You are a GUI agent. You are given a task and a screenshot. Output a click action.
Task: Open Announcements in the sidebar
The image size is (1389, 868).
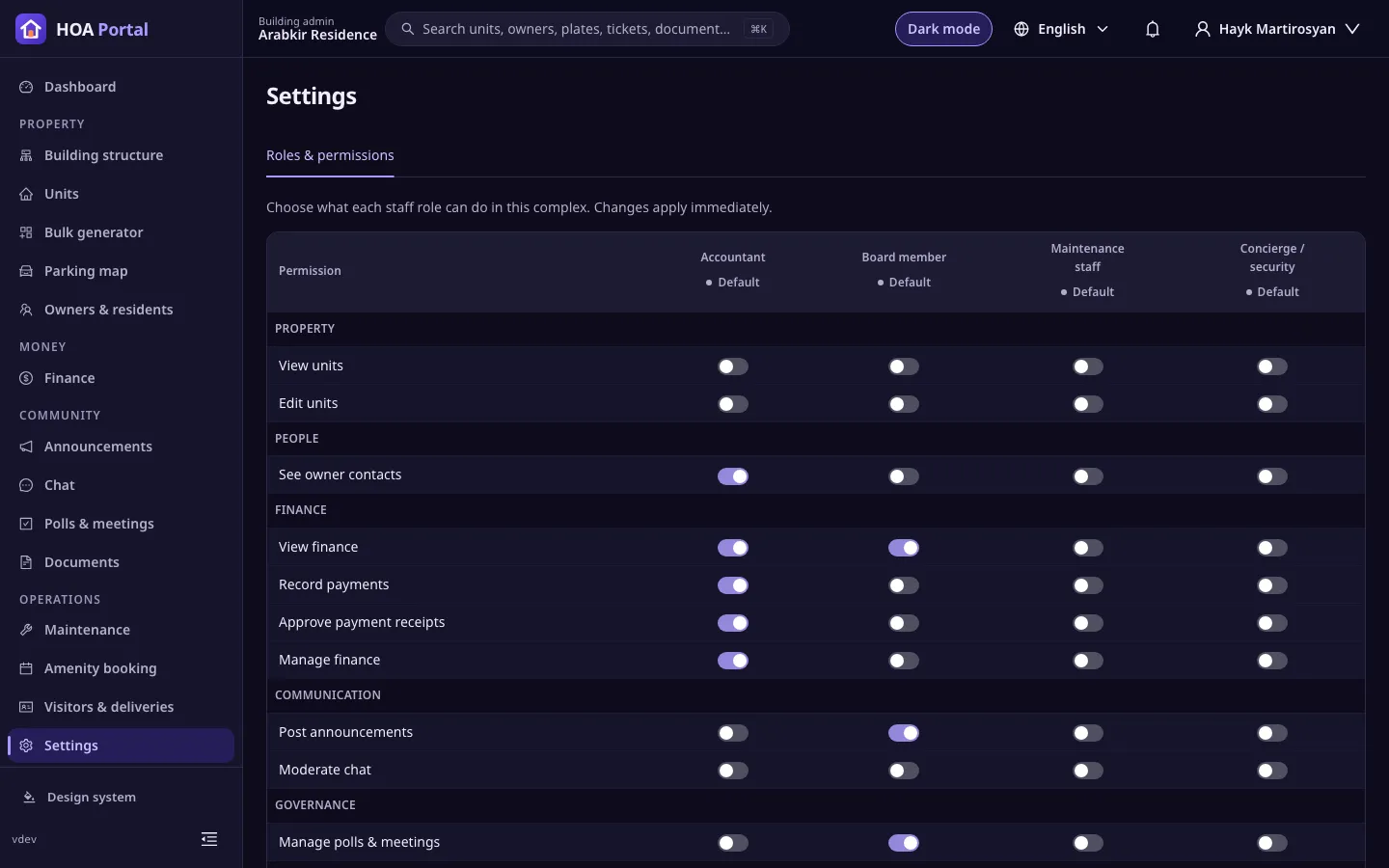pos(121,447)
